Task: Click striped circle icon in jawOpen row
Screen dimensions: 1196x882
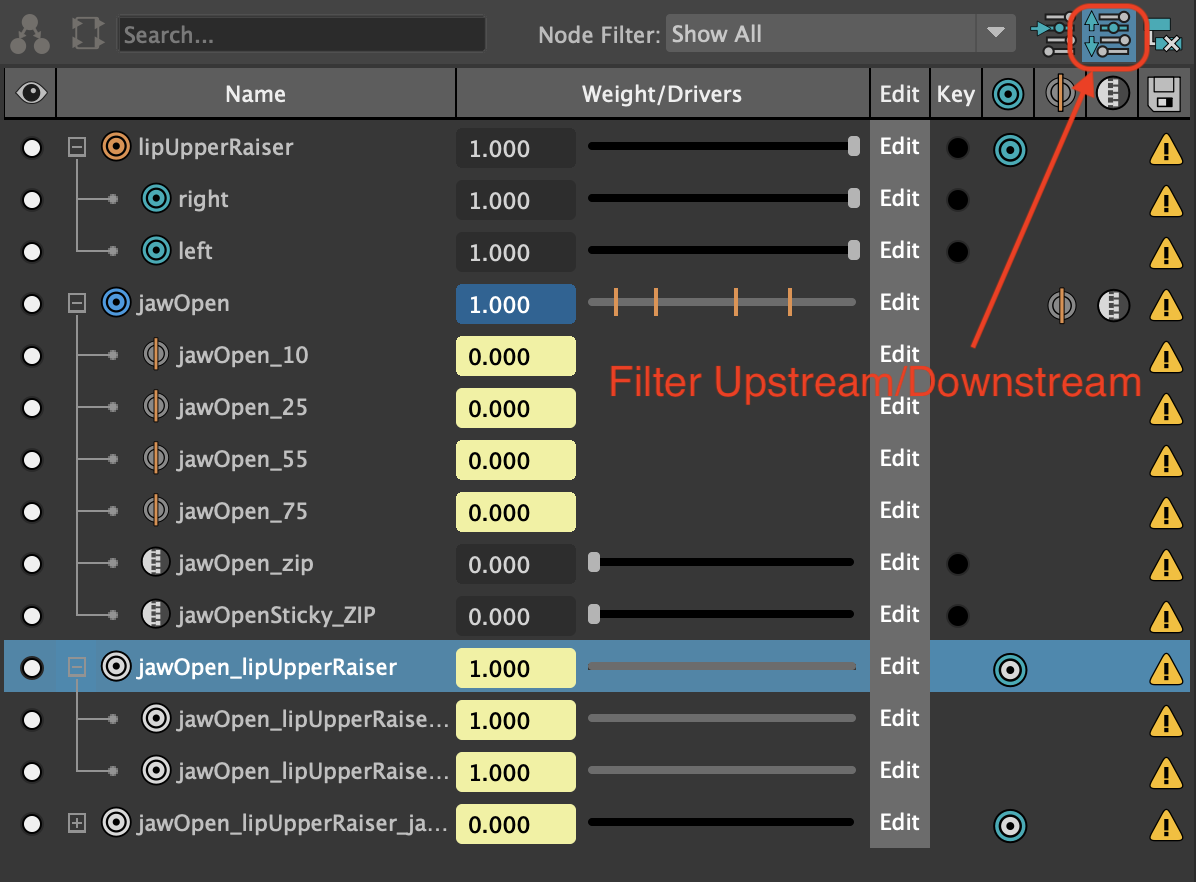Action: pyautogui.click(x=1113, y=306)
